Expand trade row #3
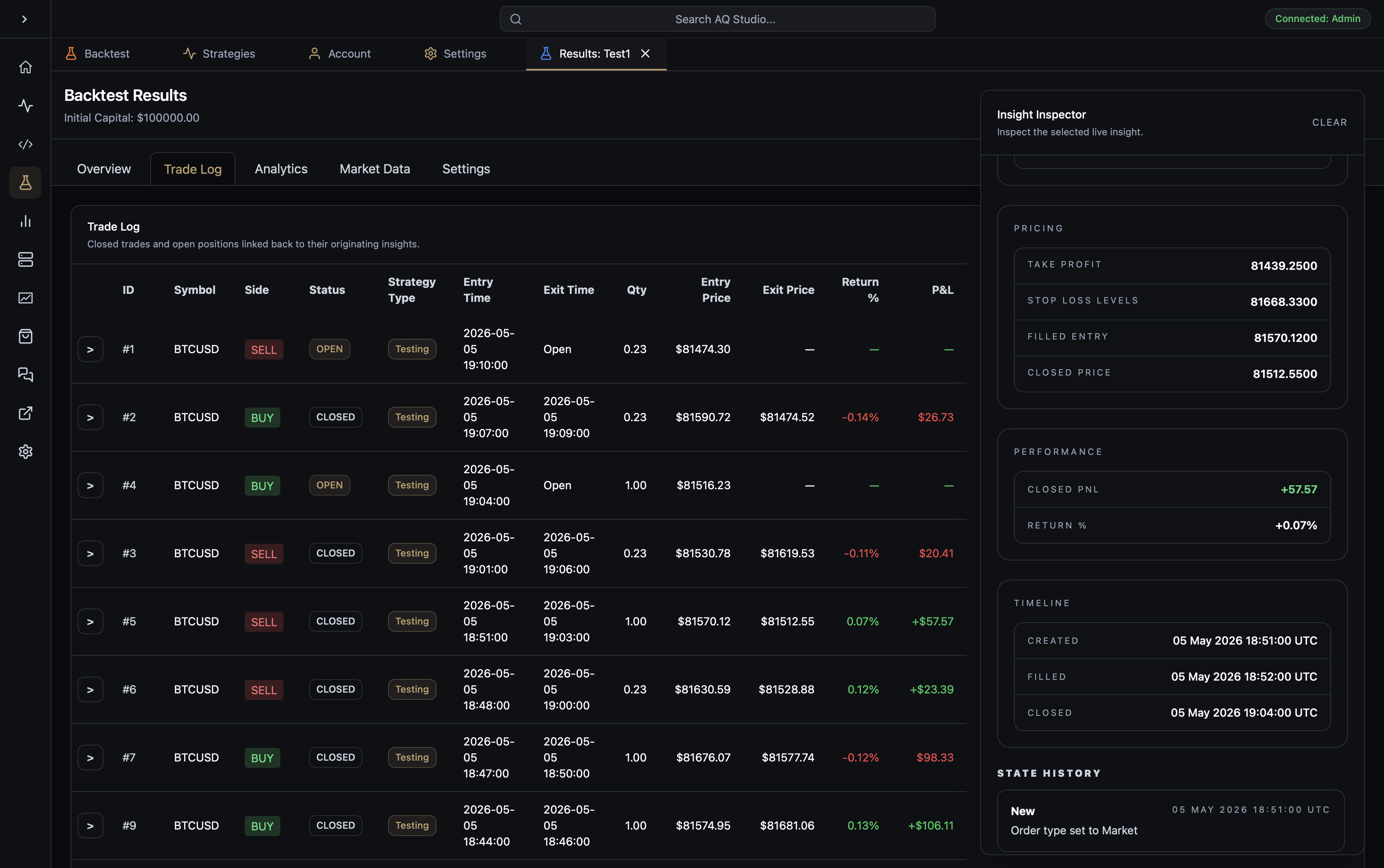The width and height of the screenshot is (1384, 868). [x=90, y=553]
